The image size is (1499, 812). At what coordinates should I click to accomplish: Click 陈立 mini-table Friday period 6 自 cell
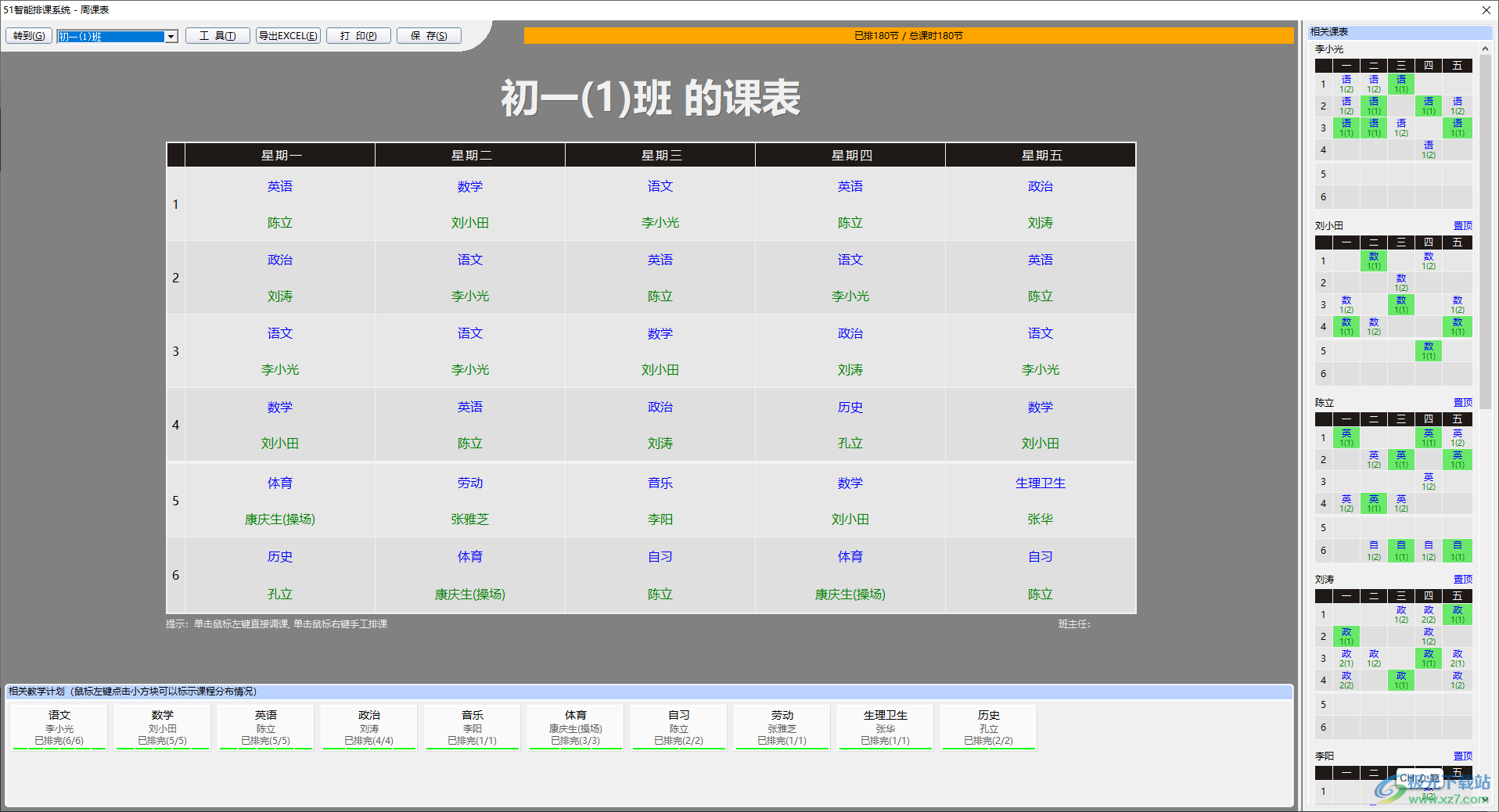click(1458, 551)
